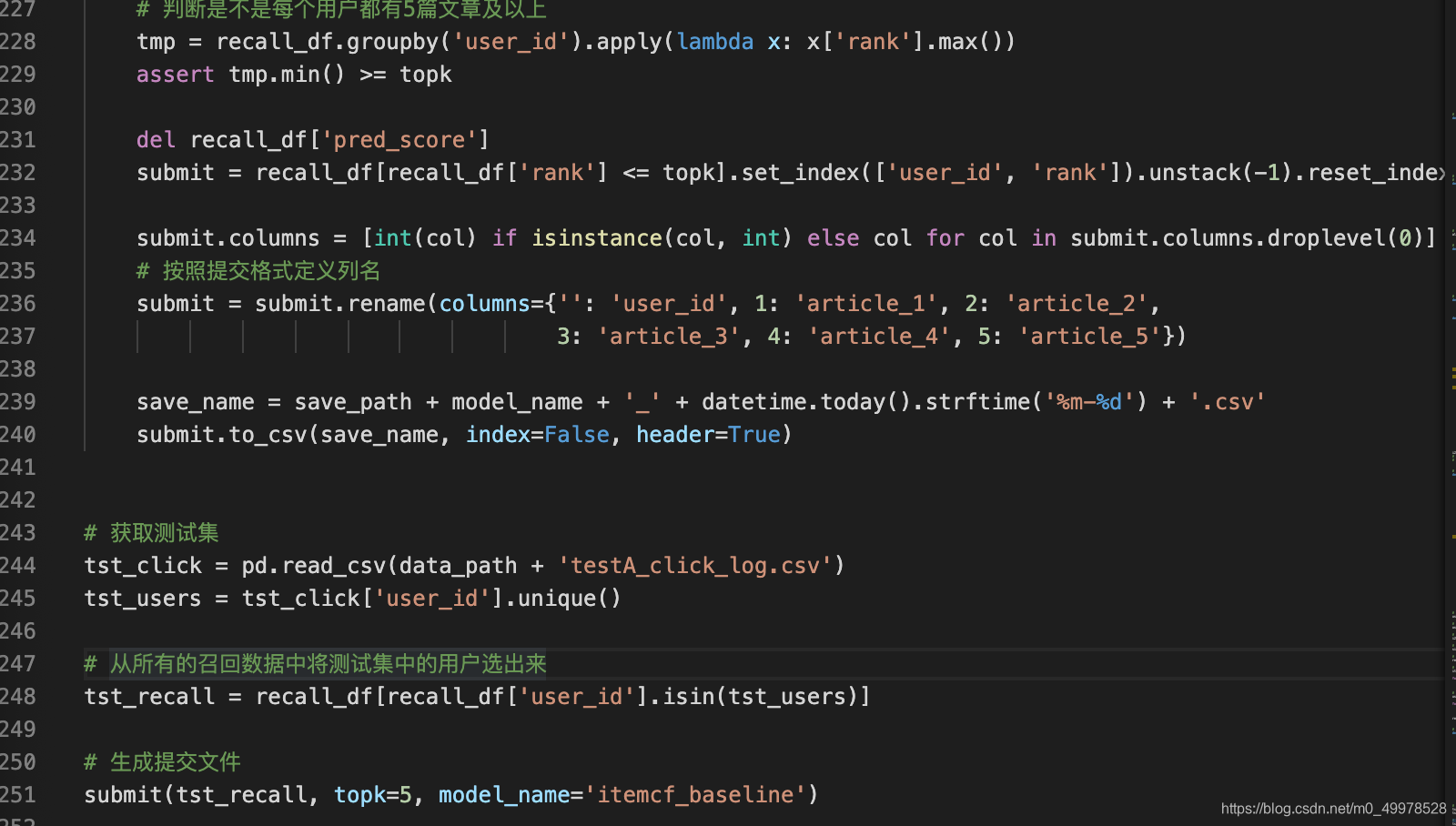Click the 'article_1' string
This screenshot has width=1456, height=826.
(865, 304)
